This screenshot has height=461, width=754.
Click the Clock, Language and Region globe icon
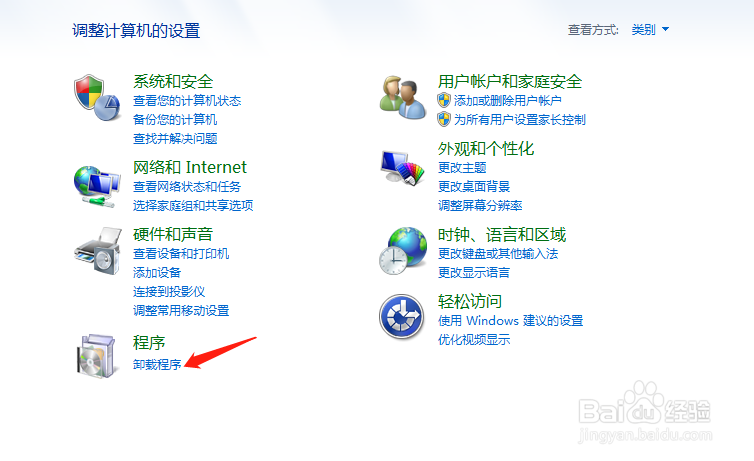(403, 251)
